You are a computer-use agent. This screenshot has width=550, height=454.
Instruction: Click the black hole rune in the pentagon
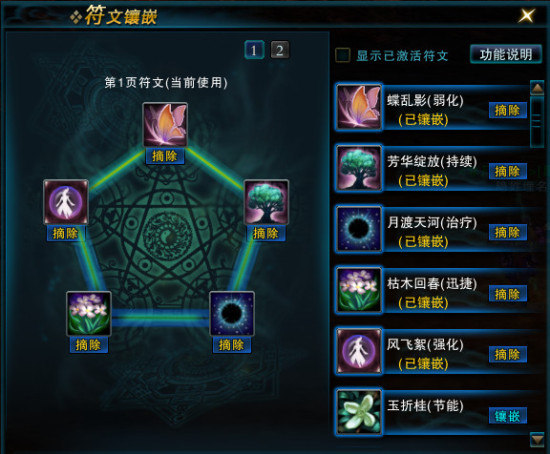coord(232,314)
